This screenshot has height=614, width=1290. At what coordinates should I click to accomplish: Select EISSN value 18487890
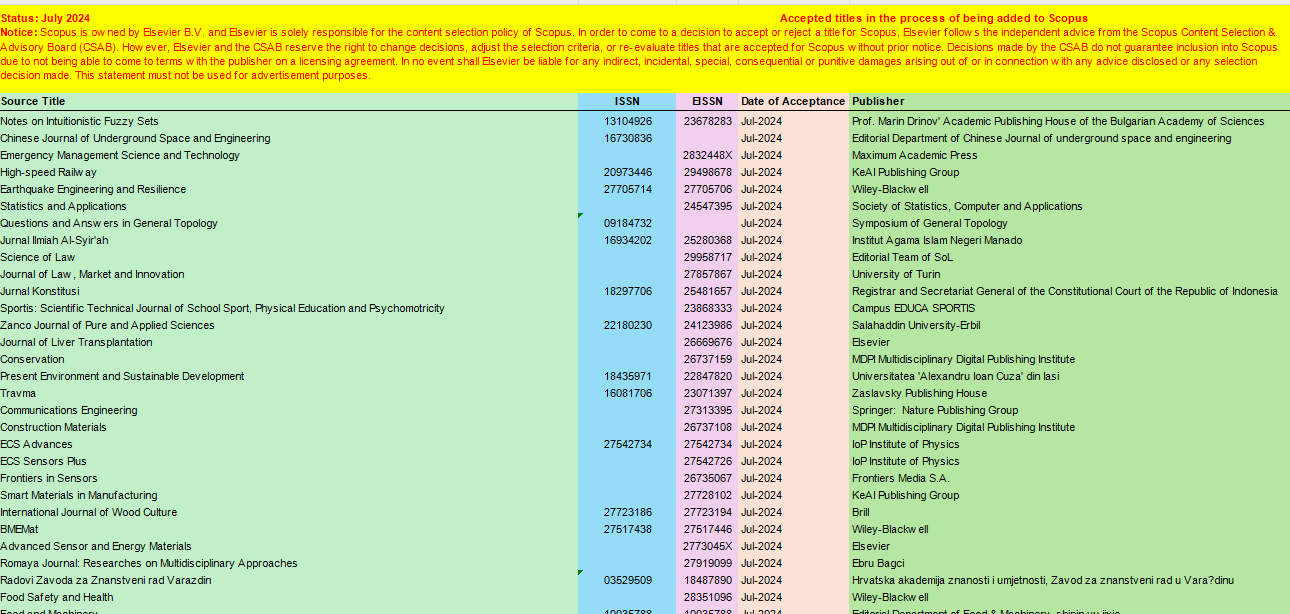click(x=707, y=580)
